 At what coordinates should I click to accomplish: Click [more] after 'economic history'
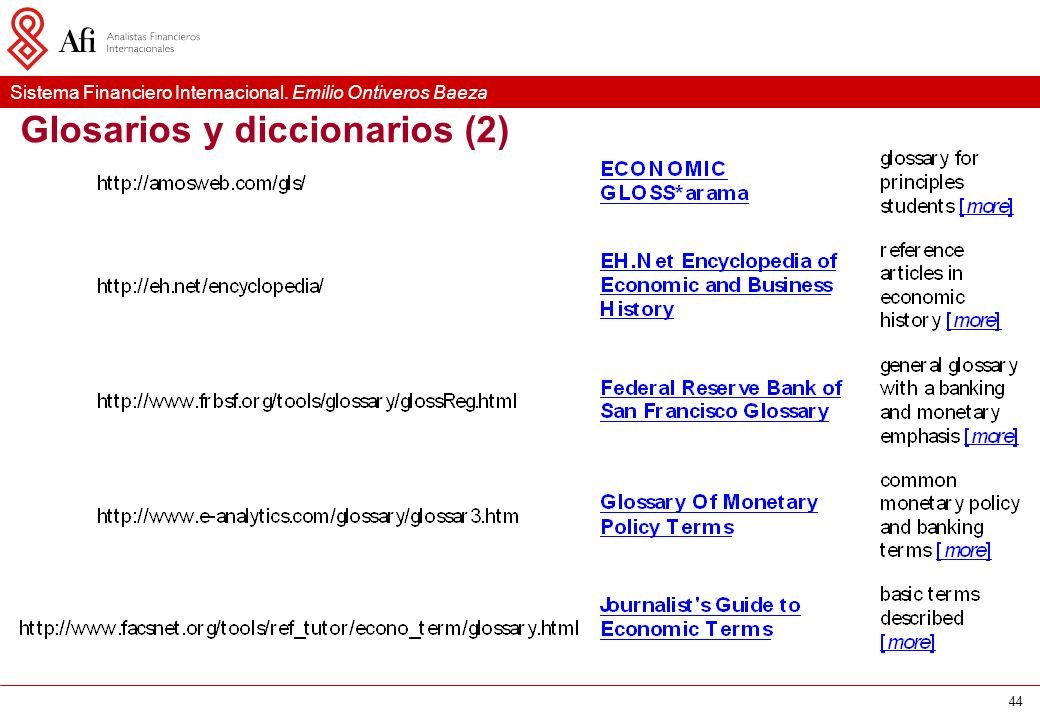(x=973, y=321)
